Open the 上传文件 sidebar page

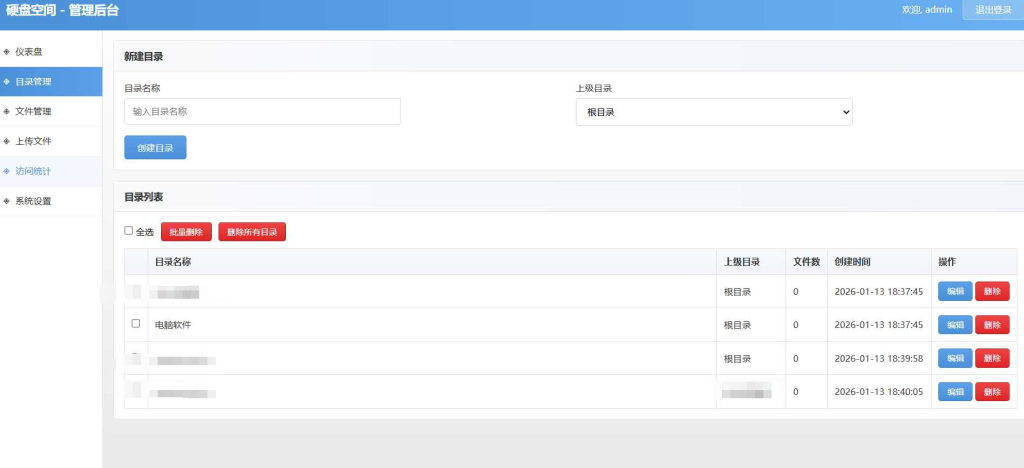(51, 141)
